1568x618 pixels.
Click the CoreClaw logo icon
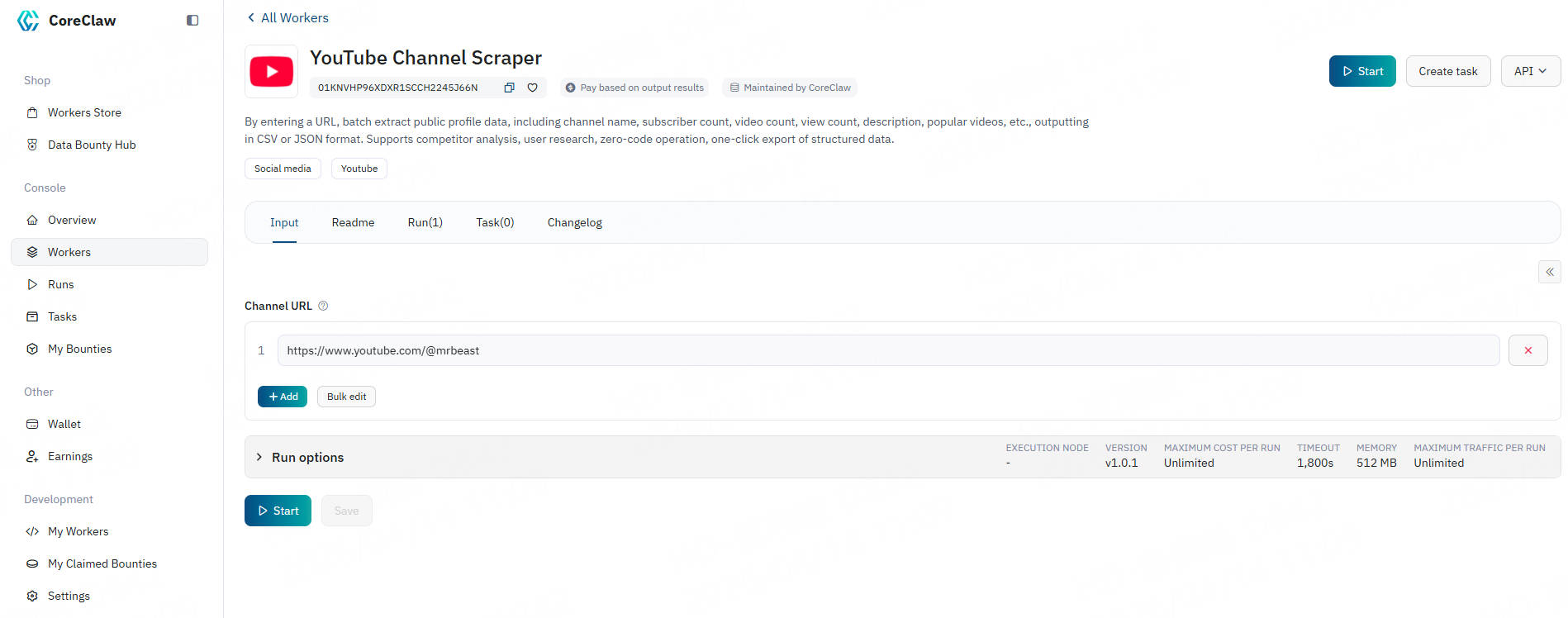pos(28,21)
